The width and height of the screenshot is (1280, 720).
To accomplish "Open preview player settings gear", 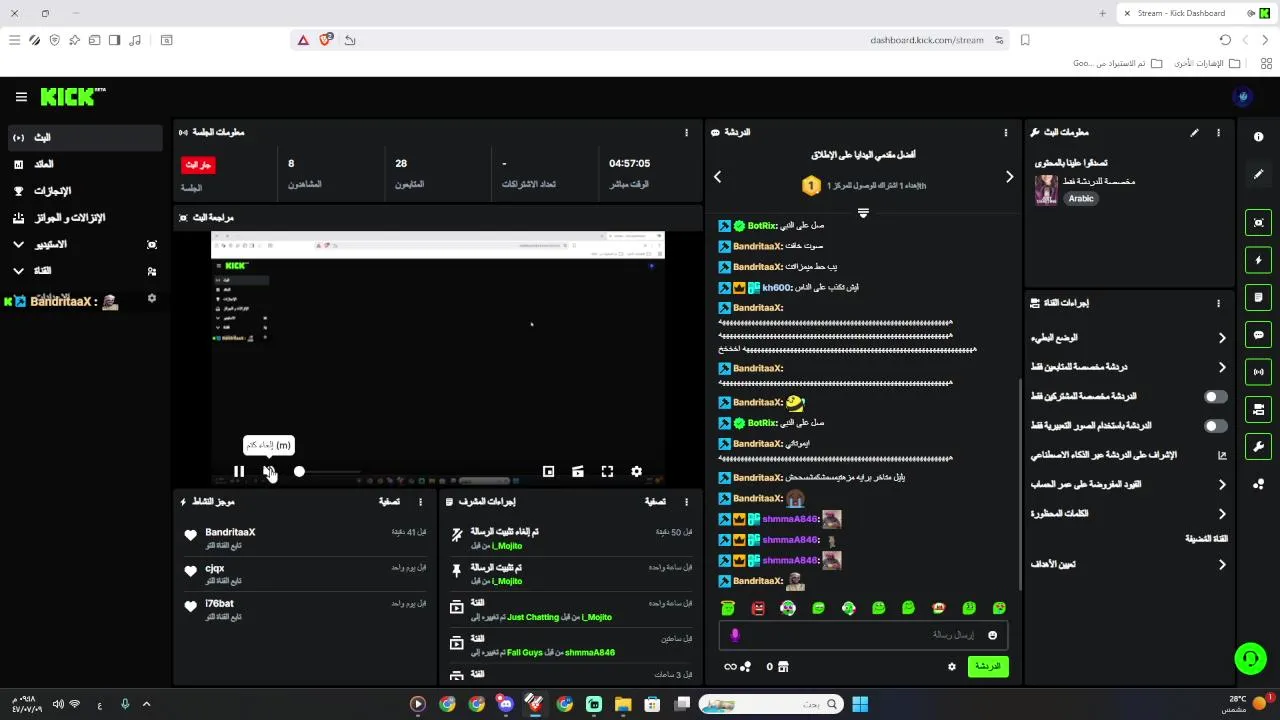I will (x=636, y=471).
